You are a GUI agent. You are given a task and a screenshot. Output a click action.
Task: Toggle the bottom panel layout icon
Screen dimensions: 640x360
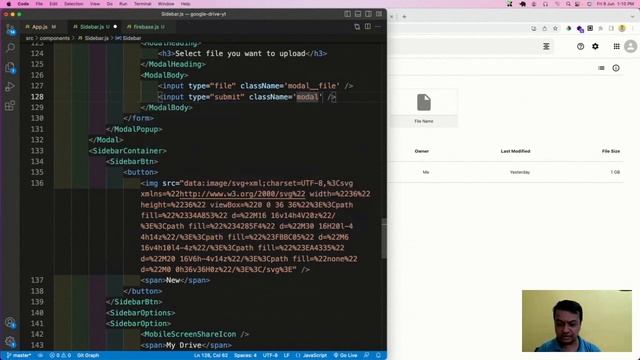(x=358, y=14)
